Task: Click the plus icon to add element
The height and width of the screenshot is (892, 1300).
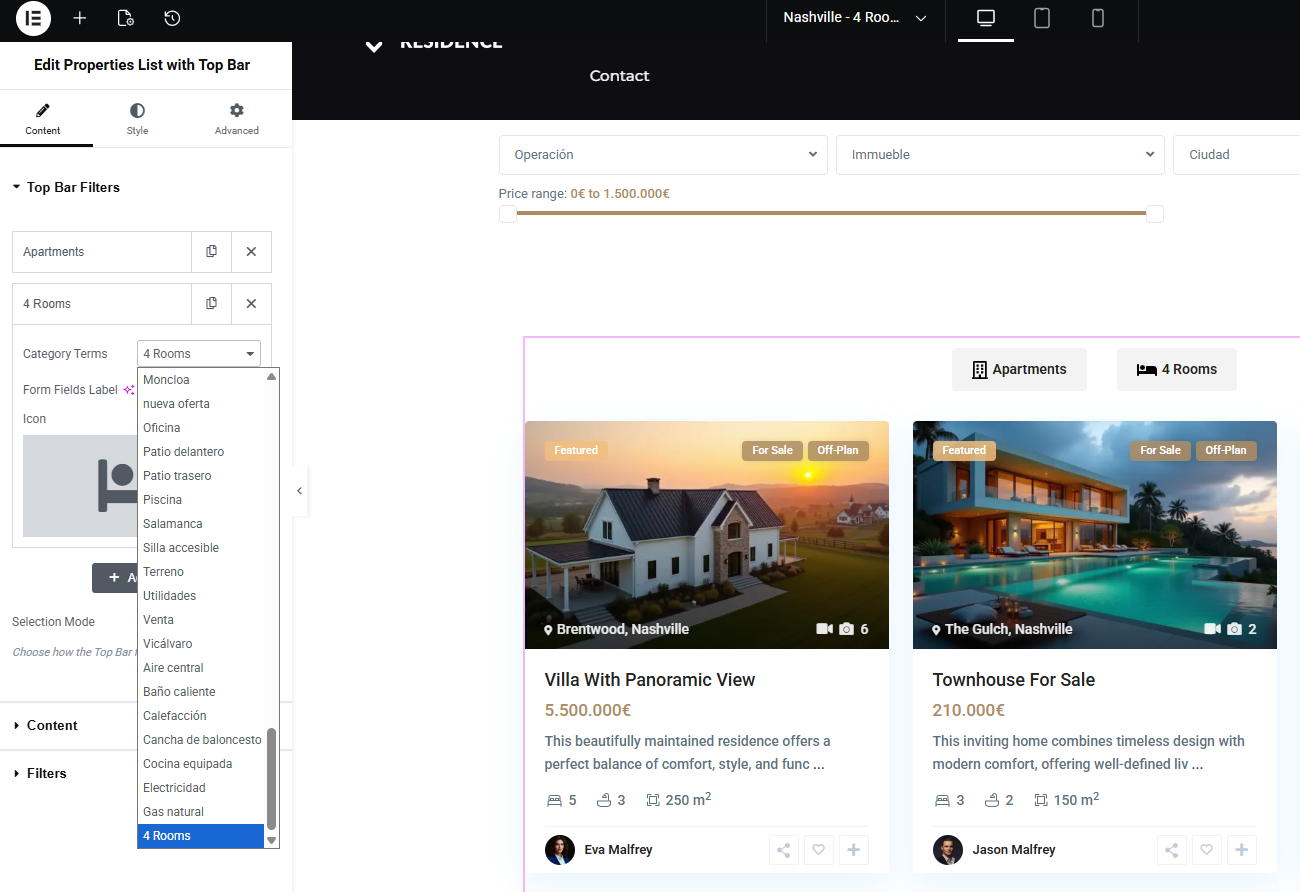Action: tap(80, 18)
